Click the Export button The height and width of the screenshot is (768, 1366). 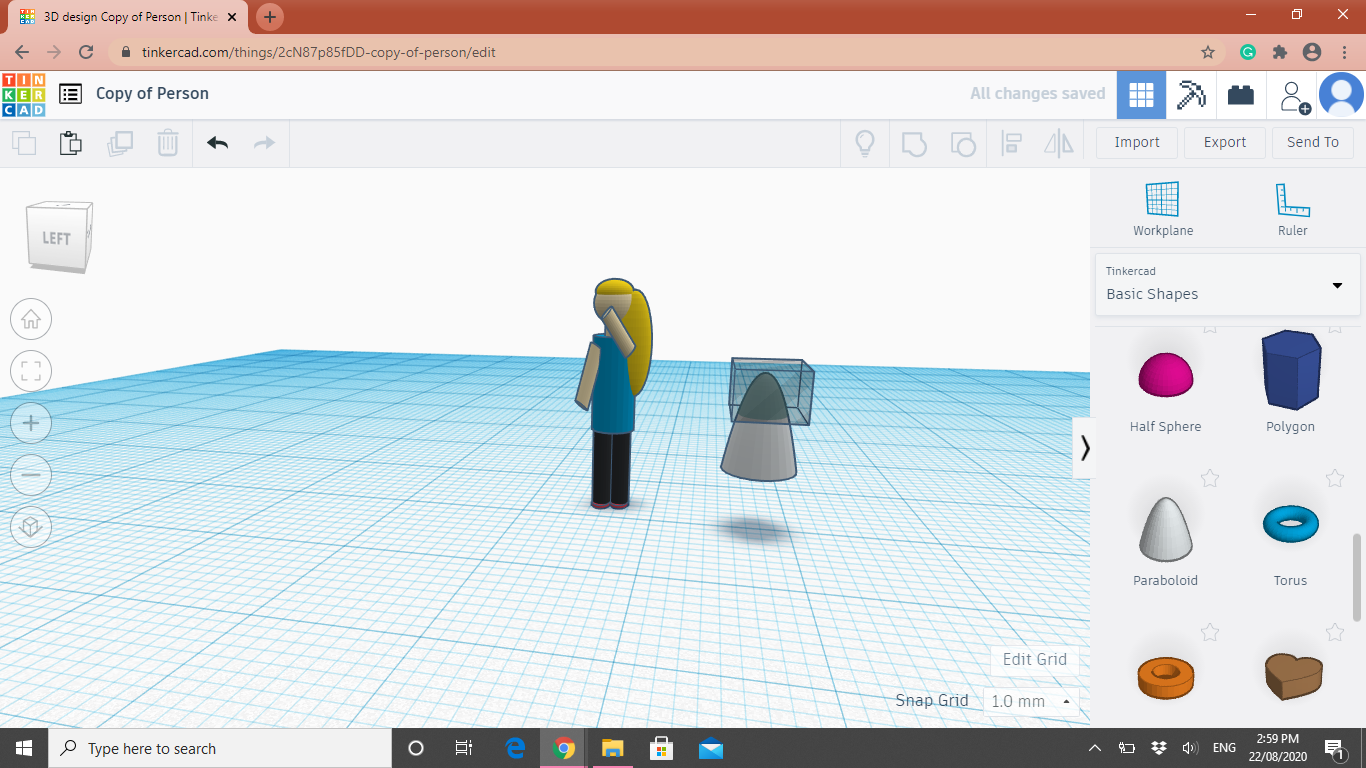[1225, 143]
